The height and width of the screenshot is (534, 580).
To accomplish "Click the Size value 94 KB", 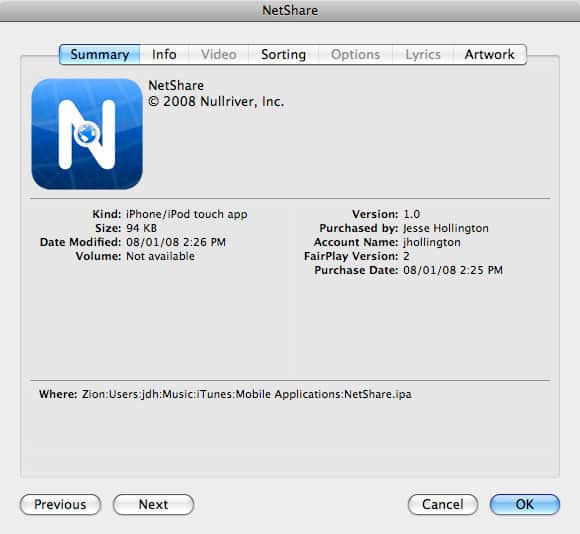I will click(141, 228).
